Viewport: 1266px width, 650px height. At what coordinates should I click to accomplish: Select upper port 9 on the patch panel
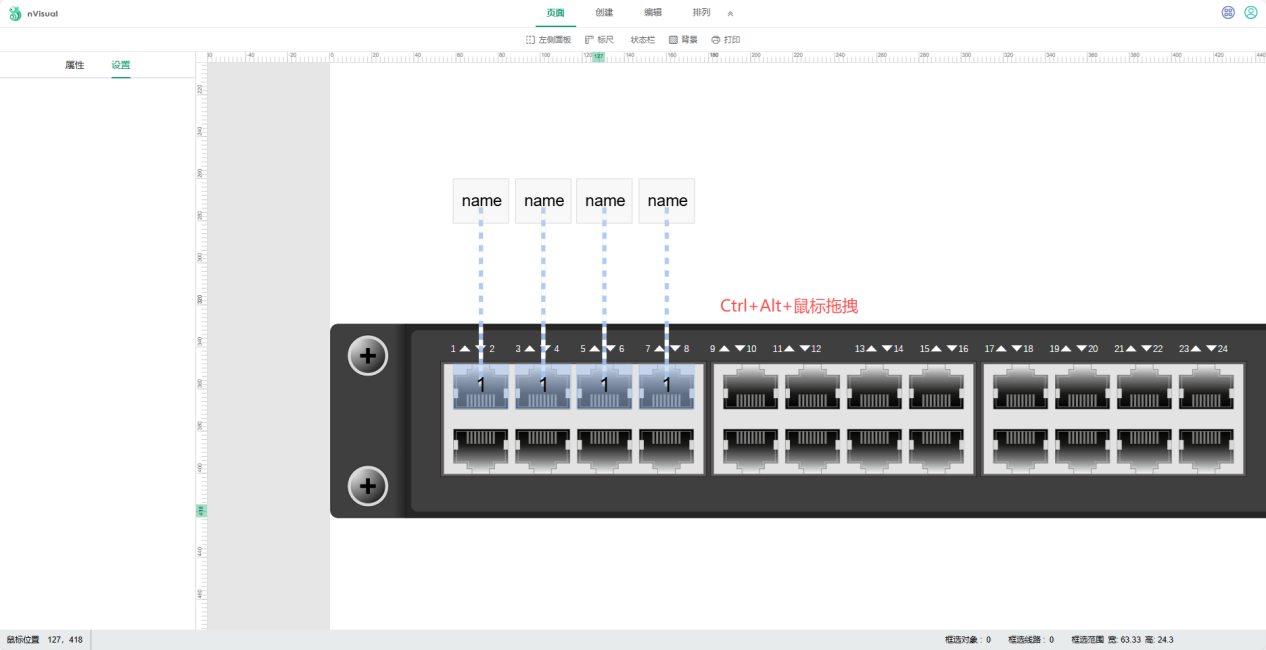pos(751,390)
